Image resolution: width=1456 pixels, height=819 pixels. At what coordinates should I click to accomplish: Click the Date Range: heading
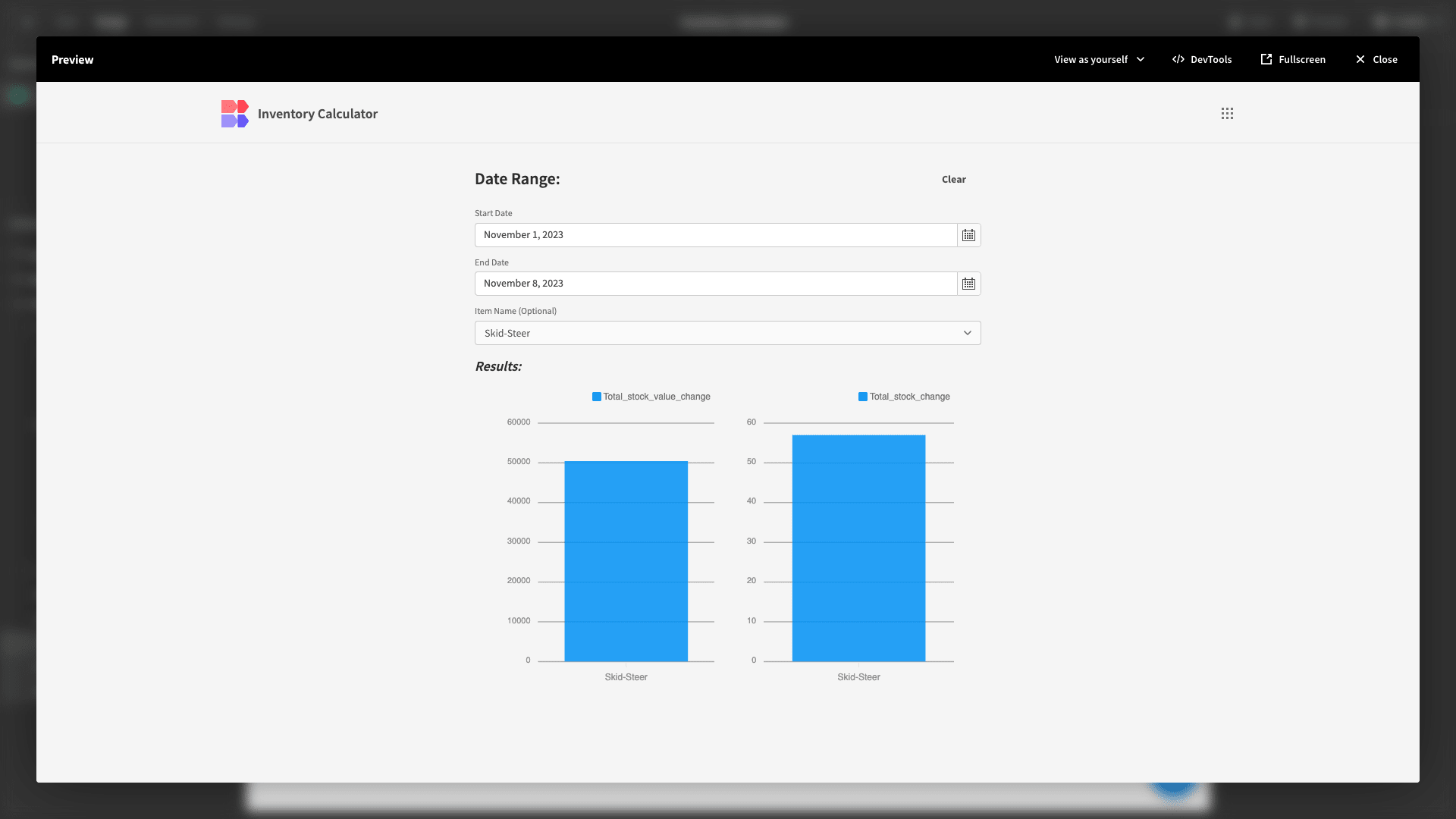point(517,179)
